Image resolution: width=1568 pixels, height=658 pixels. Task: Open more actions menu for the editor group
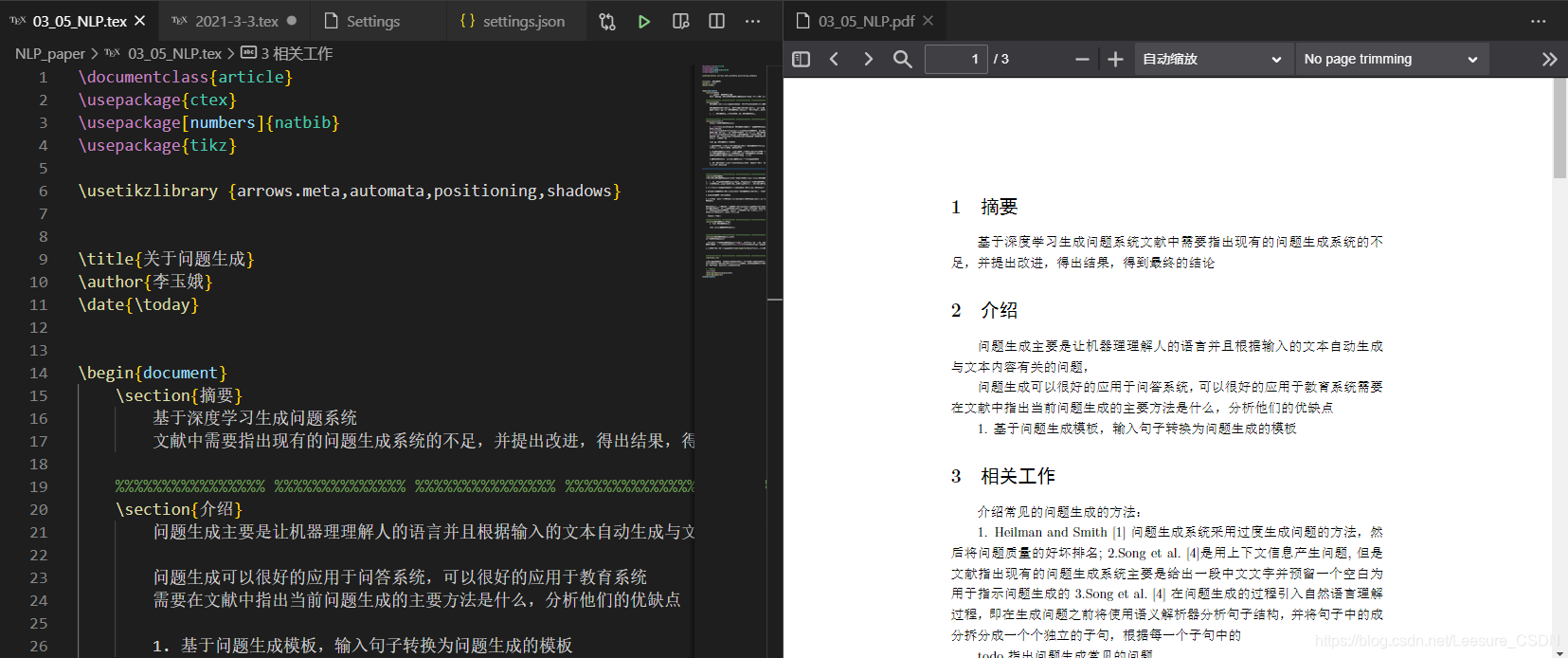tap(752, 21)
